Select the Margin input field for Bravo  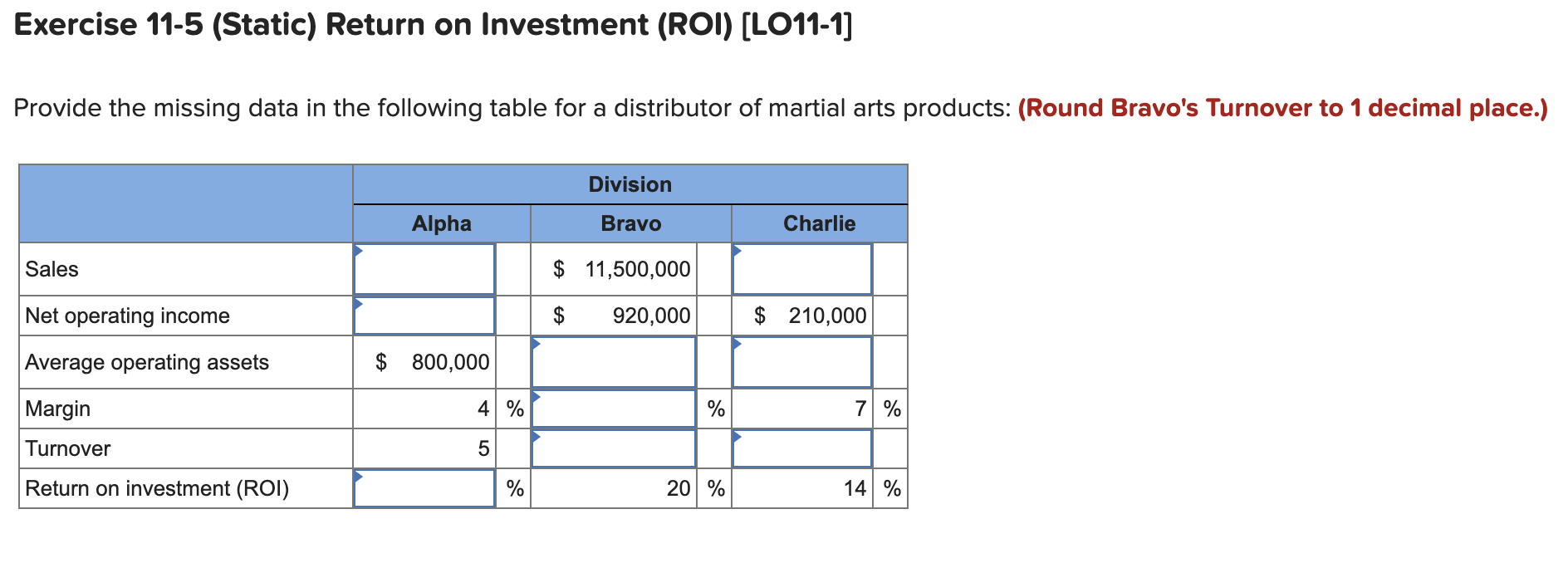tap(613, 408)
